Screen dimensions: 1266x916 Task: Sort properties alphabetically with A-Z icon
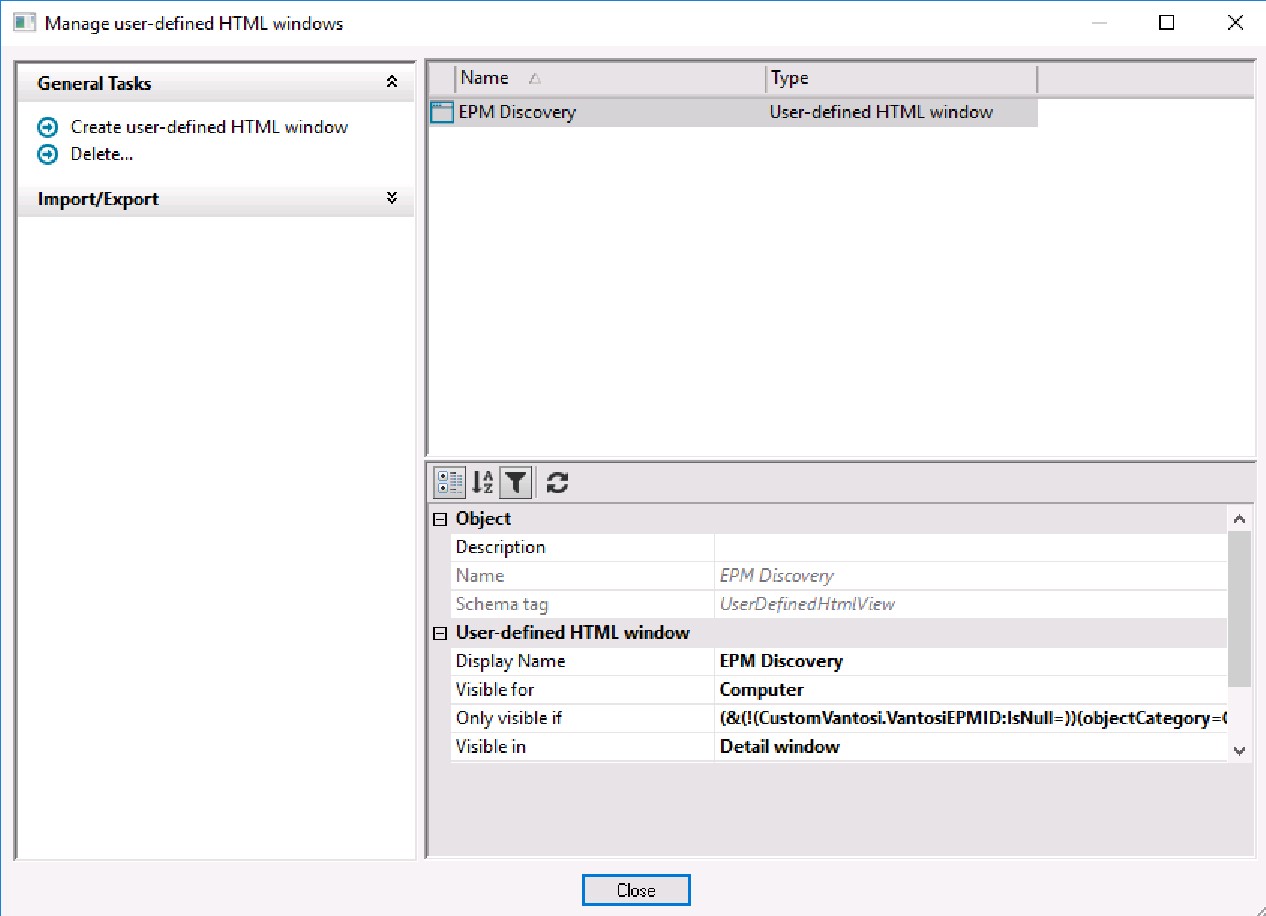[x=481, y=482]
